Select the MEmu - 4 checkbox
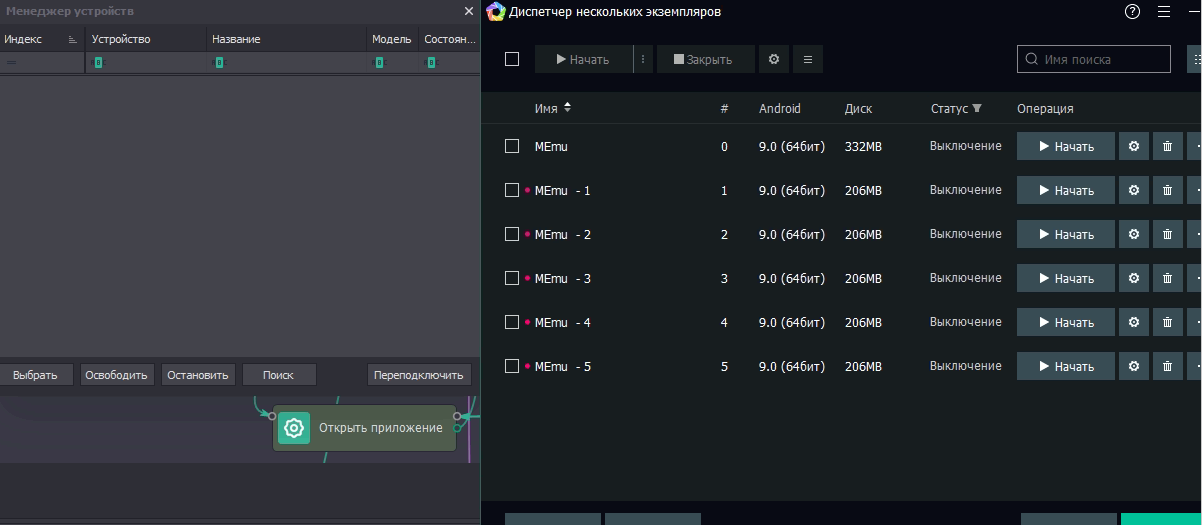 (x=512, y=322)
